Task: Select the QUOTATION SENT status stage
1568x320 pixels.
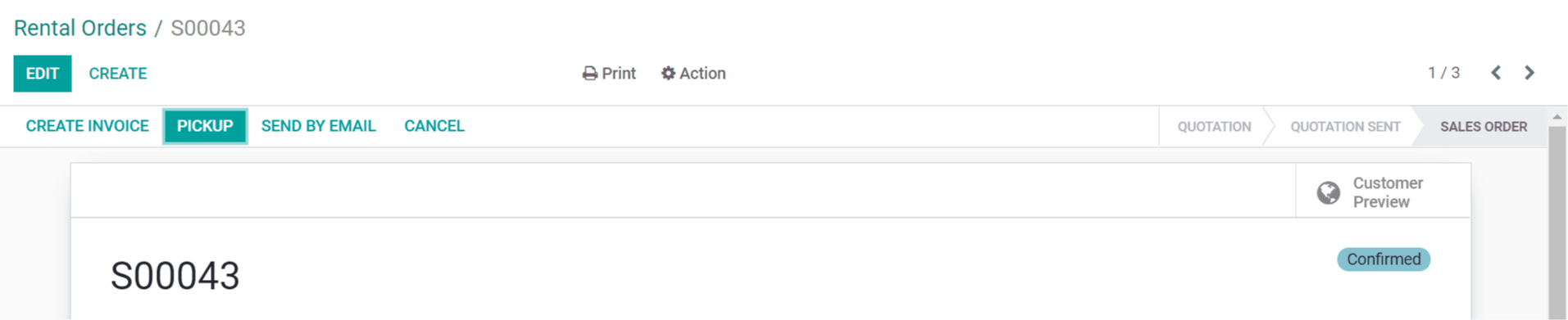Action: (1345, 127)
